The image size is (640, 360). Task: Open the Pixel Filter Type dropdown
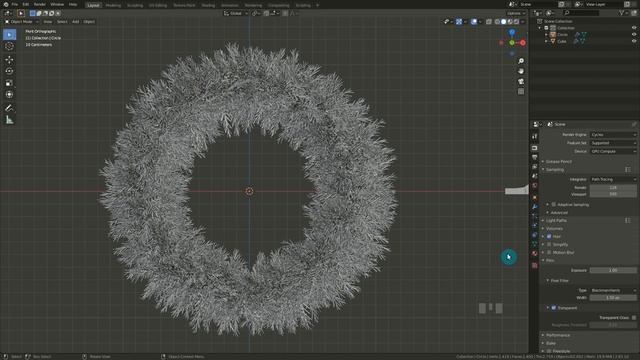[x=613, y=291]
